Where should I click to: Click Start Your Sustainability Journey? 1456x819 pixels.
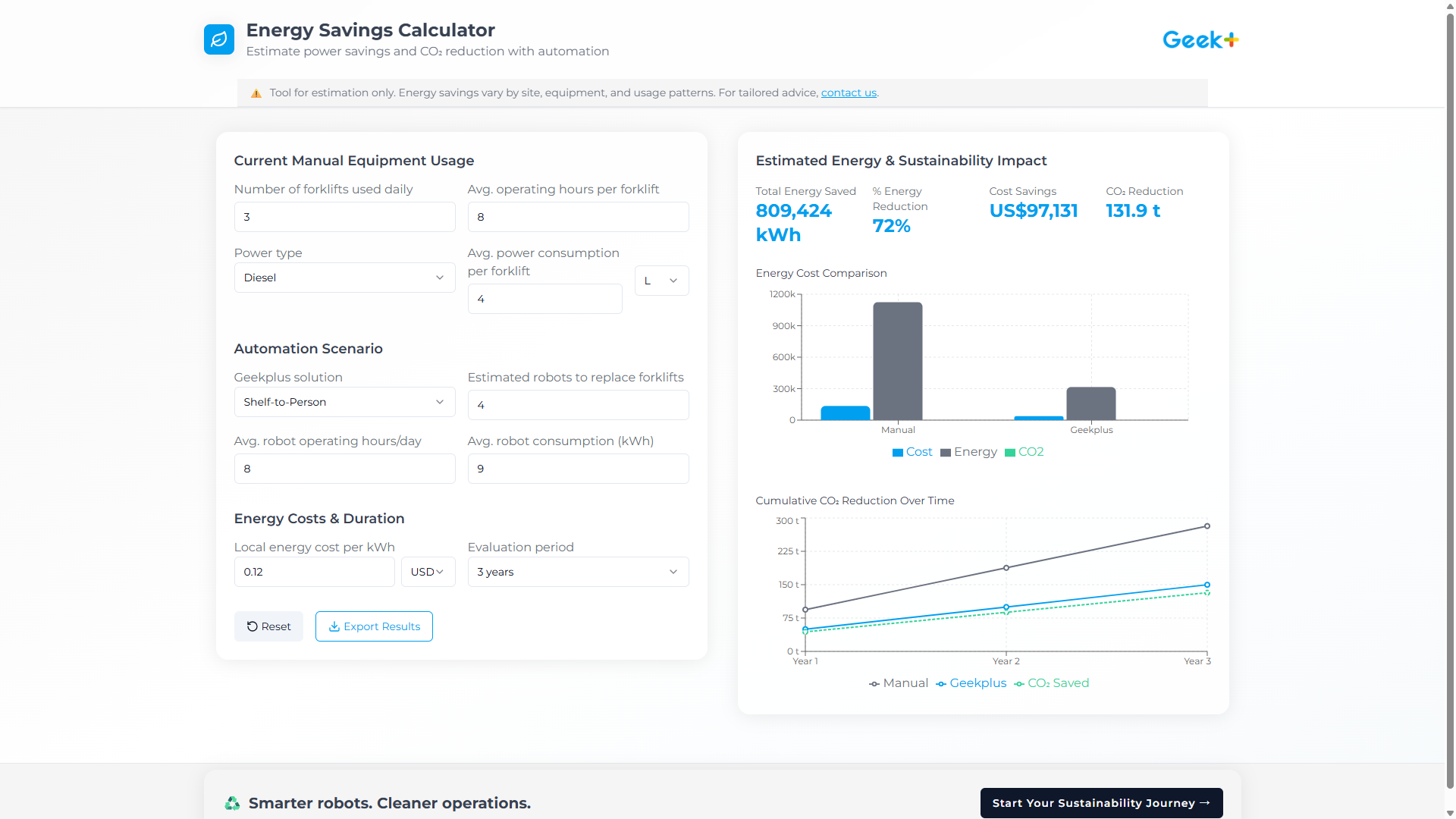pos(1100,803)
